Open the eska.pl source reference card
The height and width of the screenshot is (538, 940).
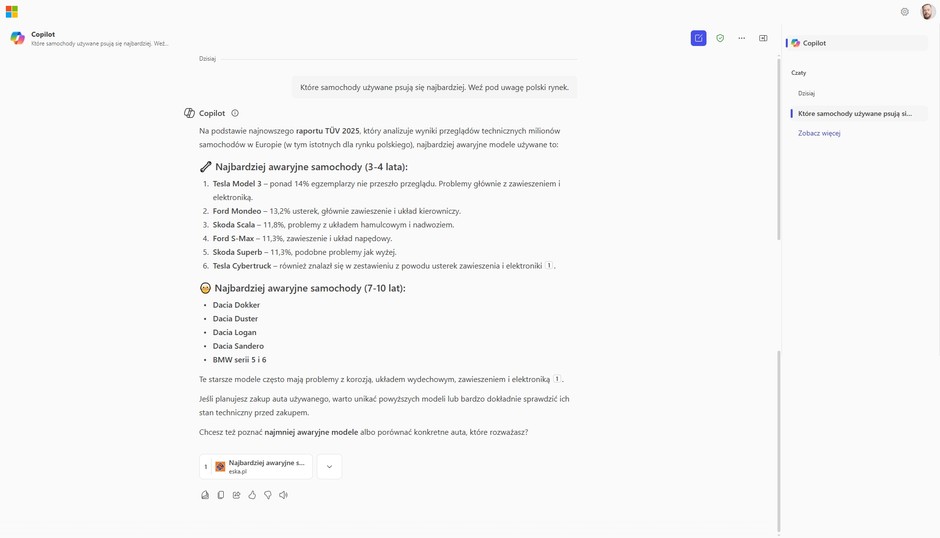pyautogui.click(x=256, y=467)
